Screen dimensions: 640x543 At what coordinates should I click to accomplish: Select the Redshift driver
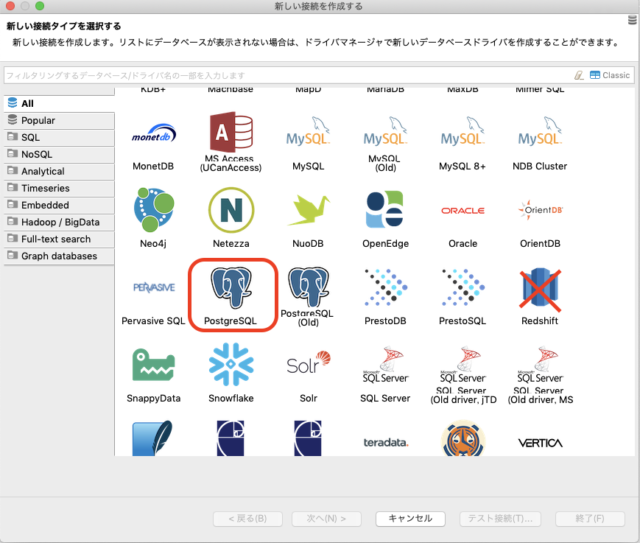tap(540, 288)
